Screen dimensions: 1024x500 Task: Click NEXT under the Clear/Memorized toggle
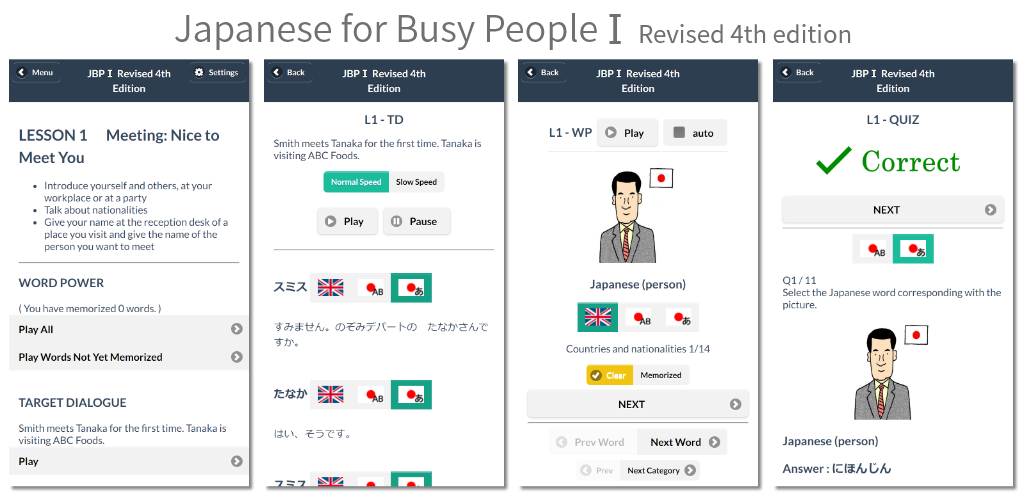[x=638, y=405]
